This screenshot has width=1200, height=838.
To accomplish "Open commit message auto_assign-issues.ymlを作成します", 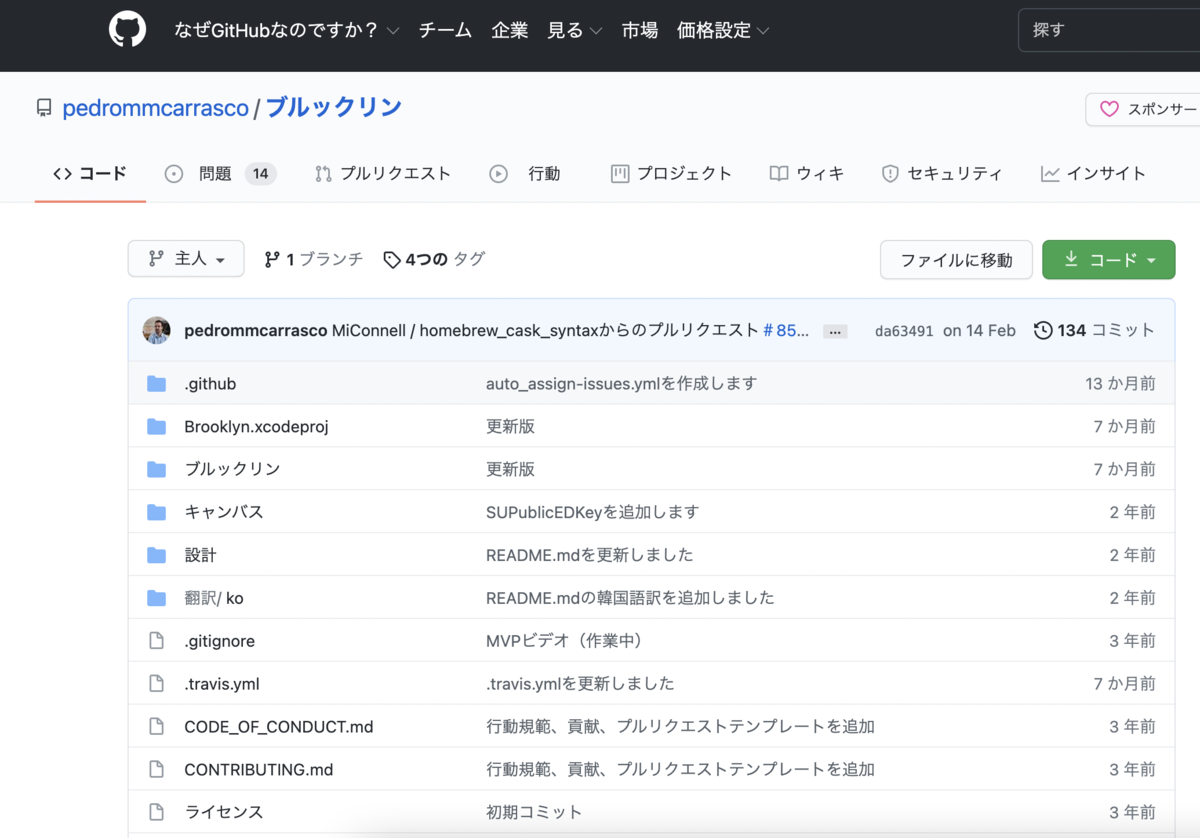I will 621,383.
